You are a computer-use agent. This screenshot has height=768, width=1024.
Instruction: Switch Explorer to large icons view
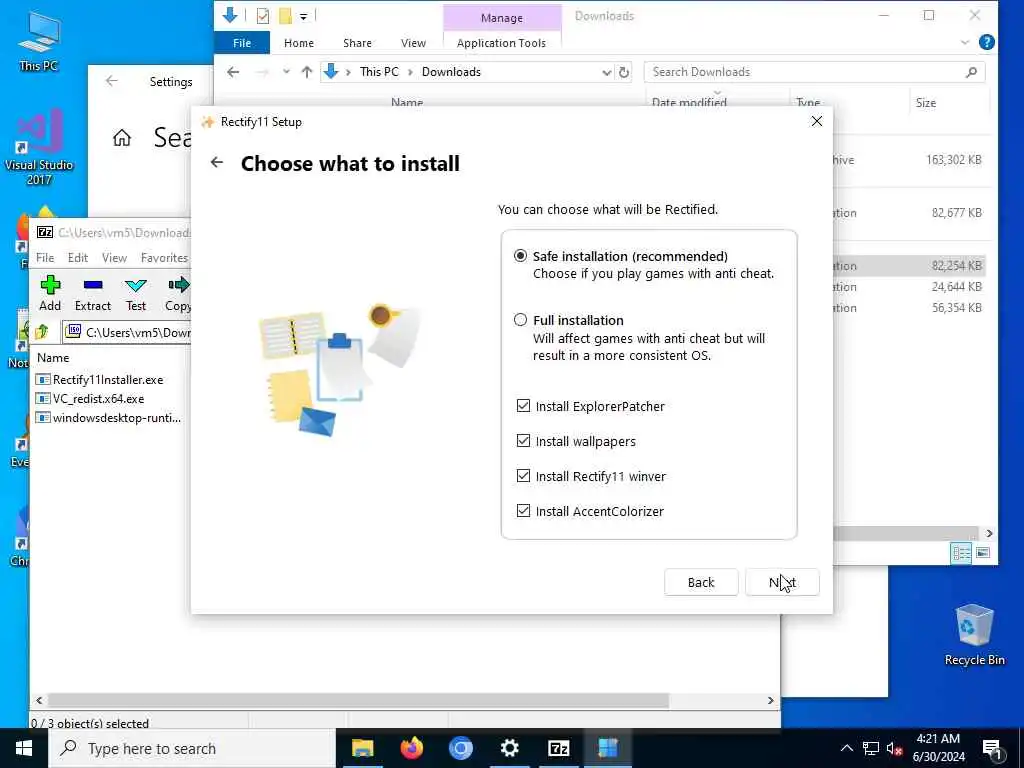coord(983,553)
